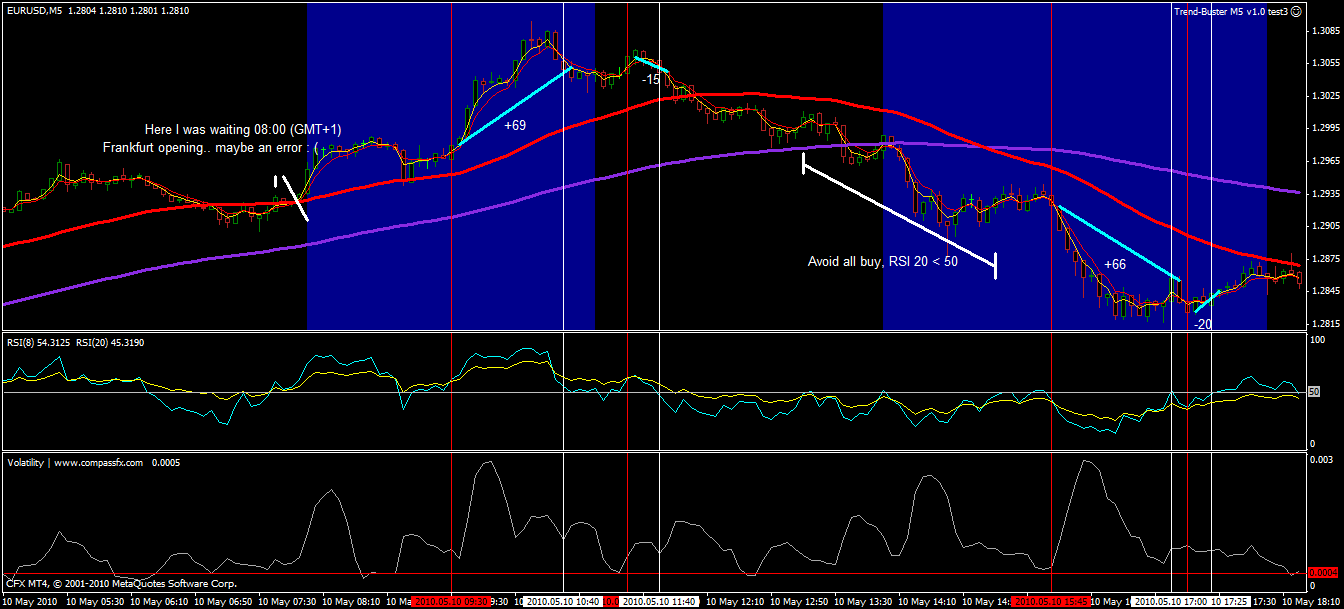This screenshot has width=1344, height=609.
Task: Select the red volatility value tag
Action: click(1322, 572)
